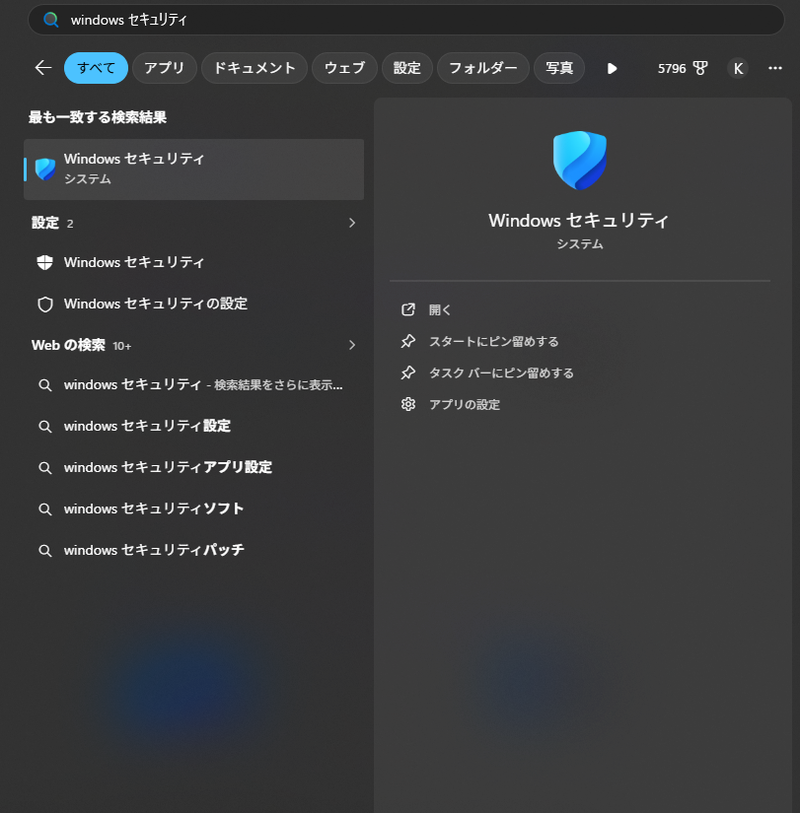The width and height of the screenshot is (800, 813).
Task: Click the search magnifier icon in search box
Action: point(51,20)
